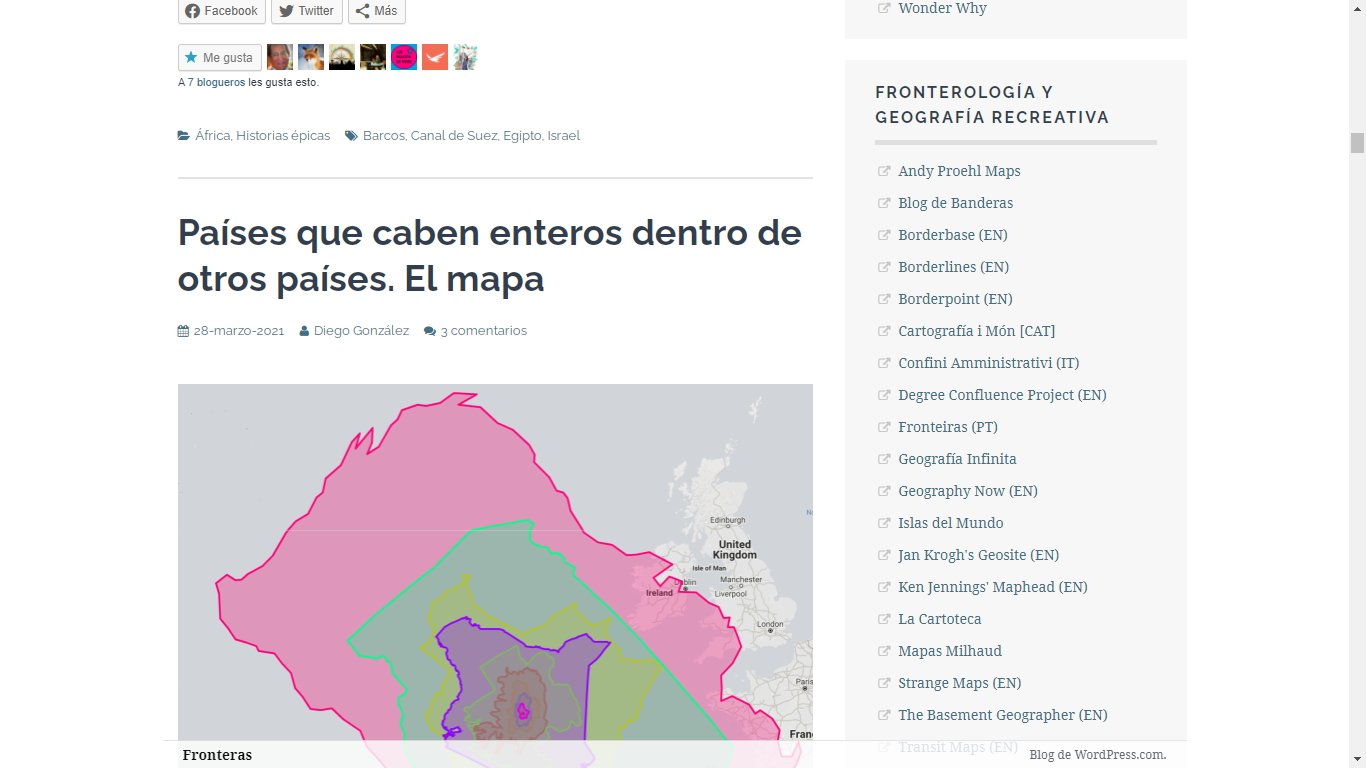
Task: Visit Degree Confluence Project (EN)
Action: coord(1002,395)
